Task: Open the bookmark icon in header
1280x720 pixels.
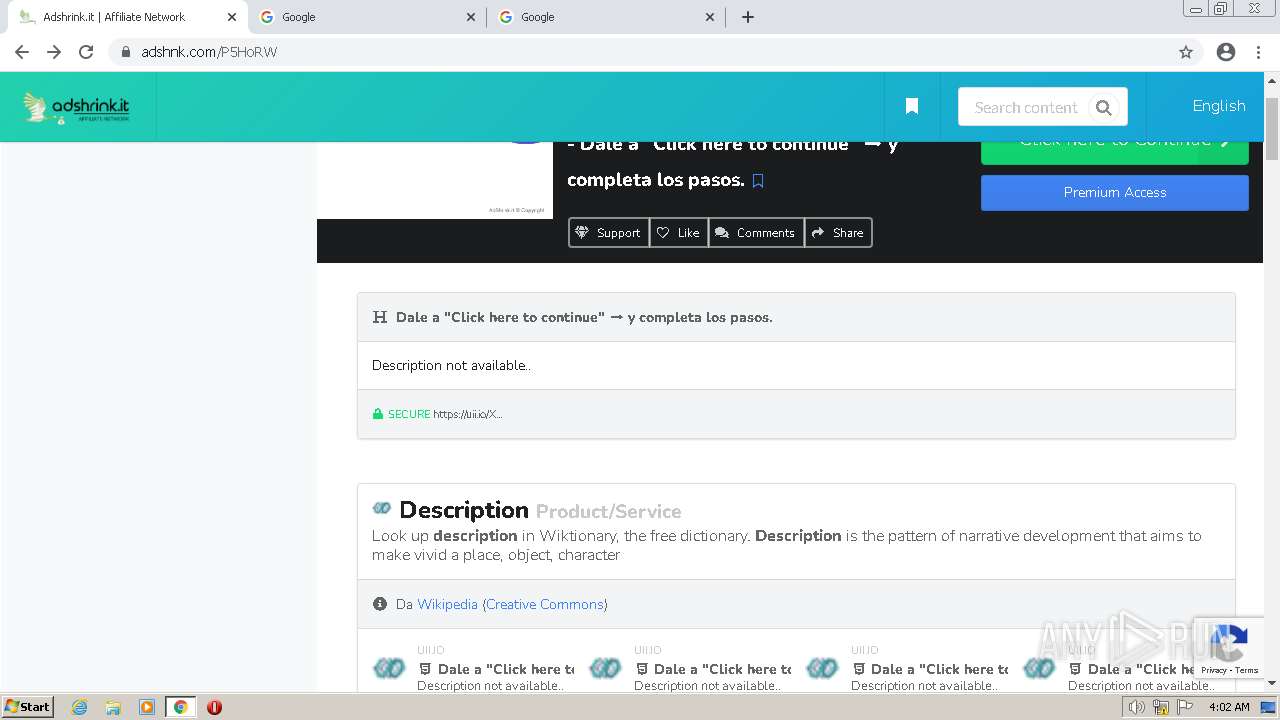Action: [x=912, y=106]
